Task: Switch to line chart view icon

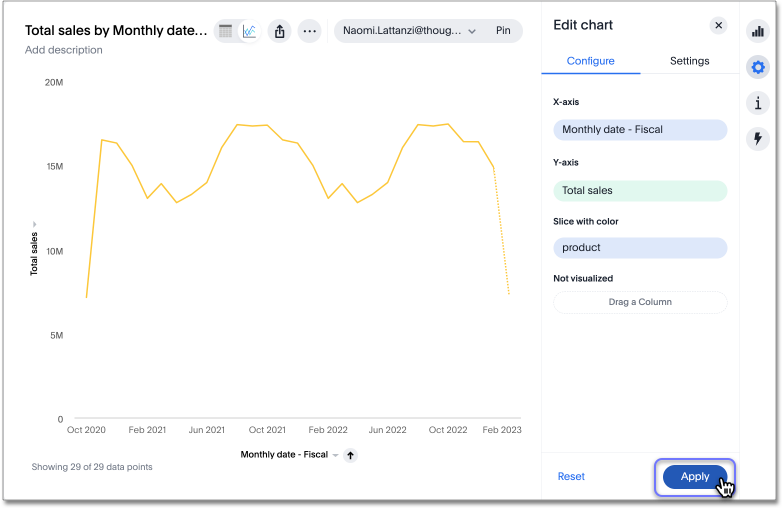Action: point(249,31)
